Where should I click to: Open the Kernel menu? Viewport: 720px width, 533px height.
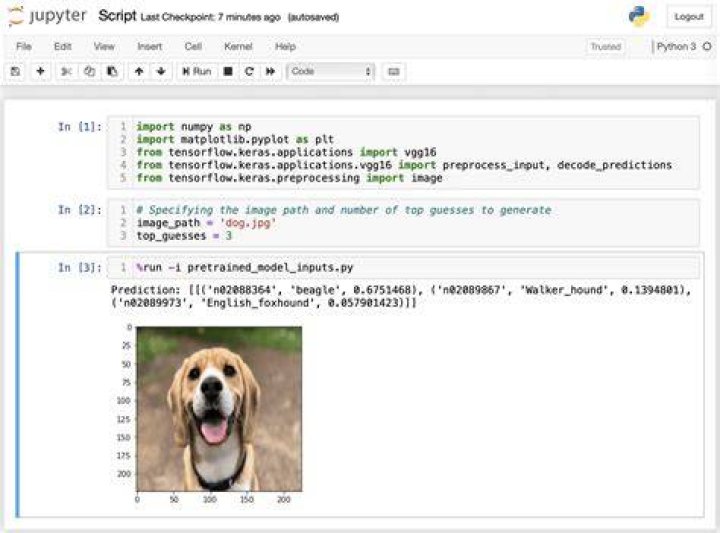click(x=238, y=46)
